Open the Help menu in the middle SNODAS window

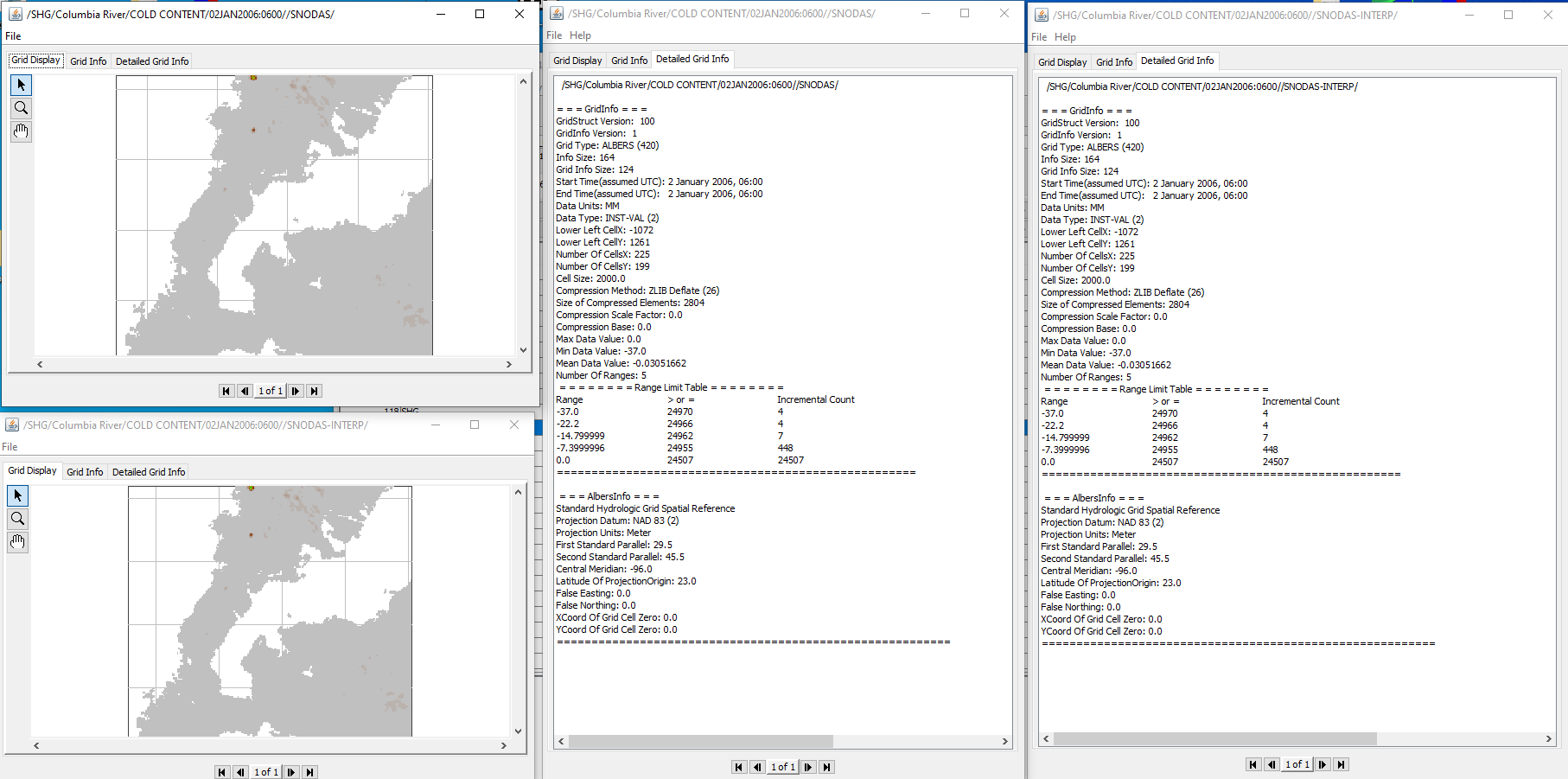(580, 35)
